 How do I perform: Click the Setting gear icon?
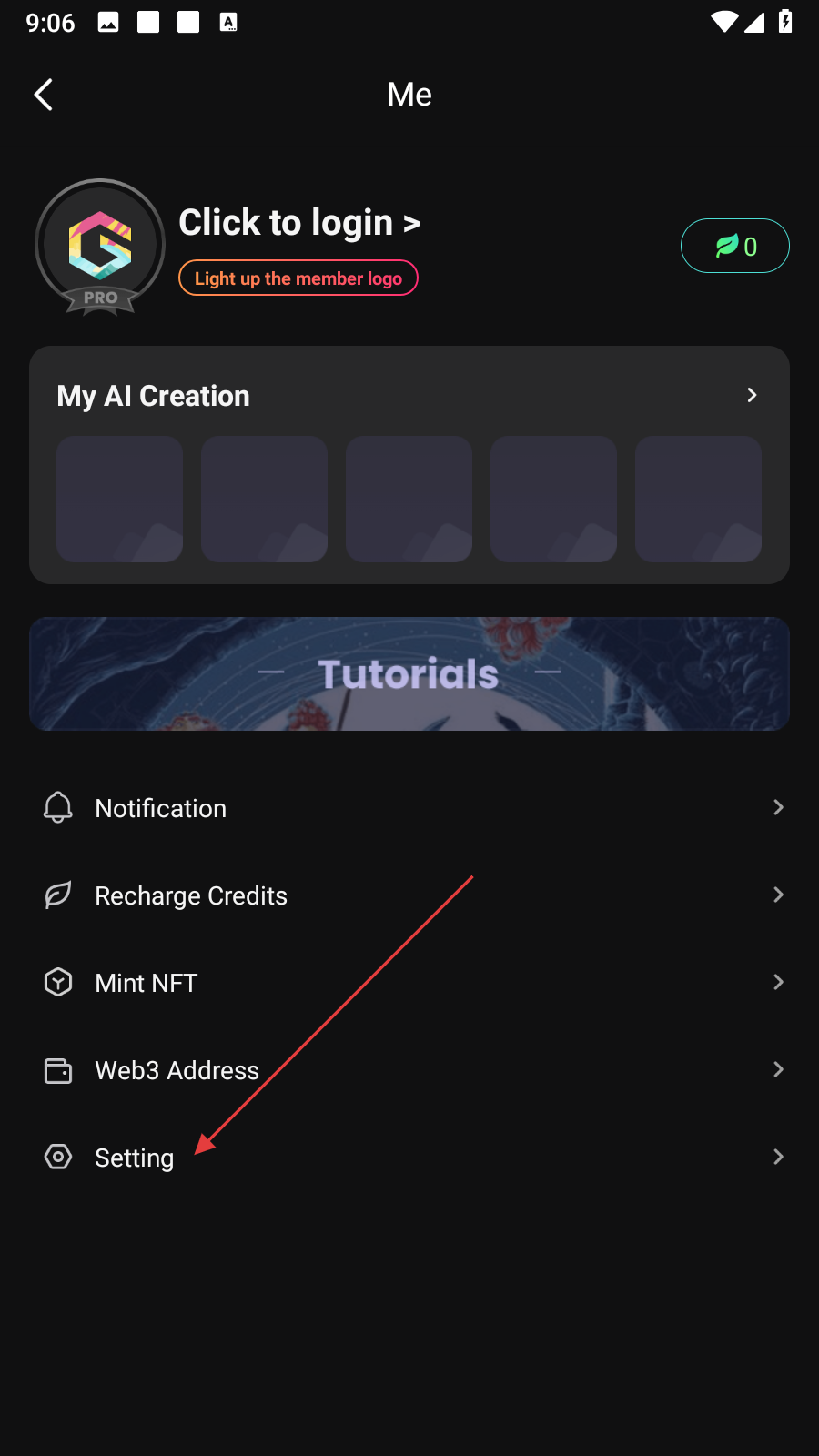(58, 1157)
